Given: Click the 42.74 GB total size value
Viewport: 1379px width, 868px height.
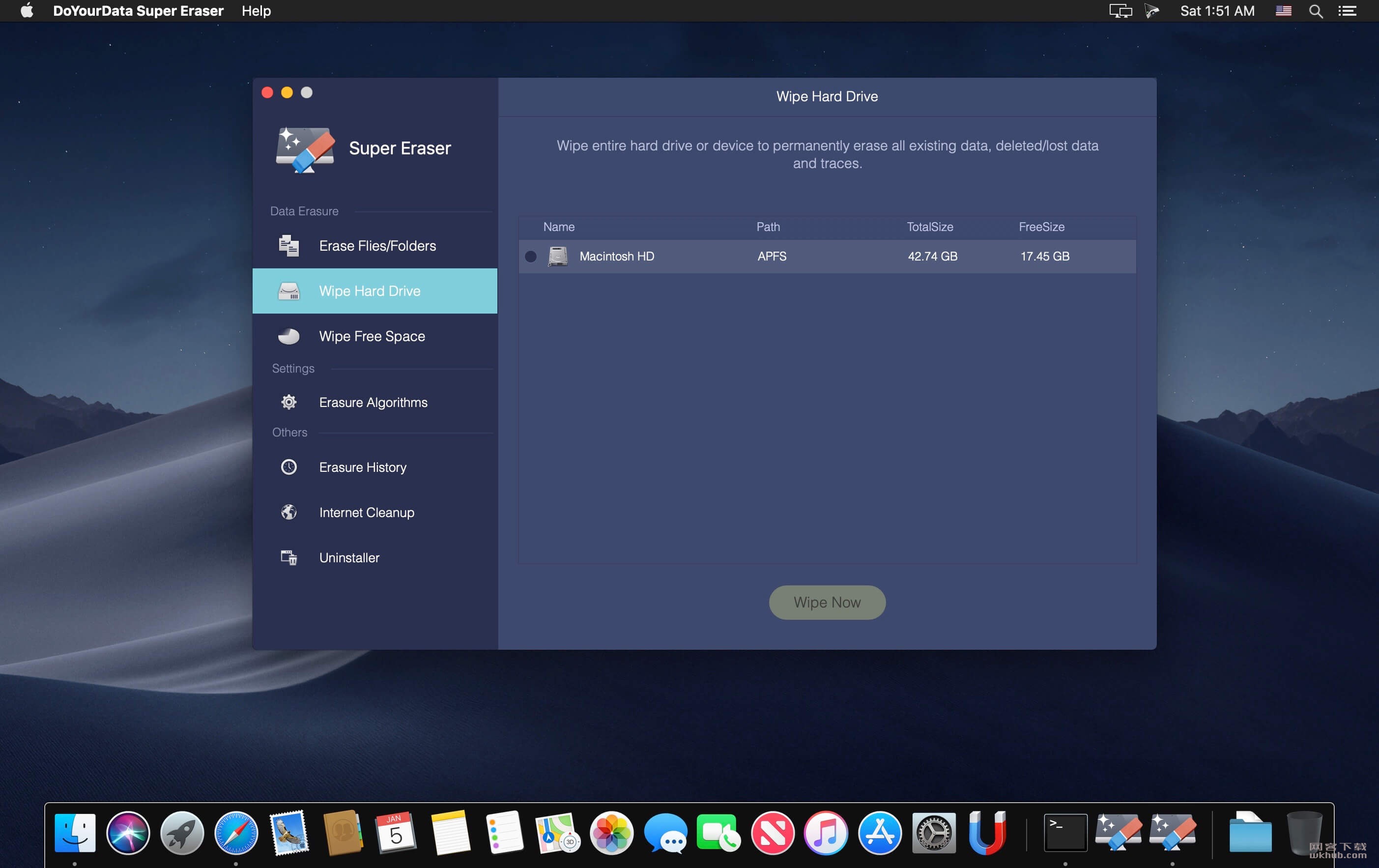Looking at the screenshot, I should (932, 257).
